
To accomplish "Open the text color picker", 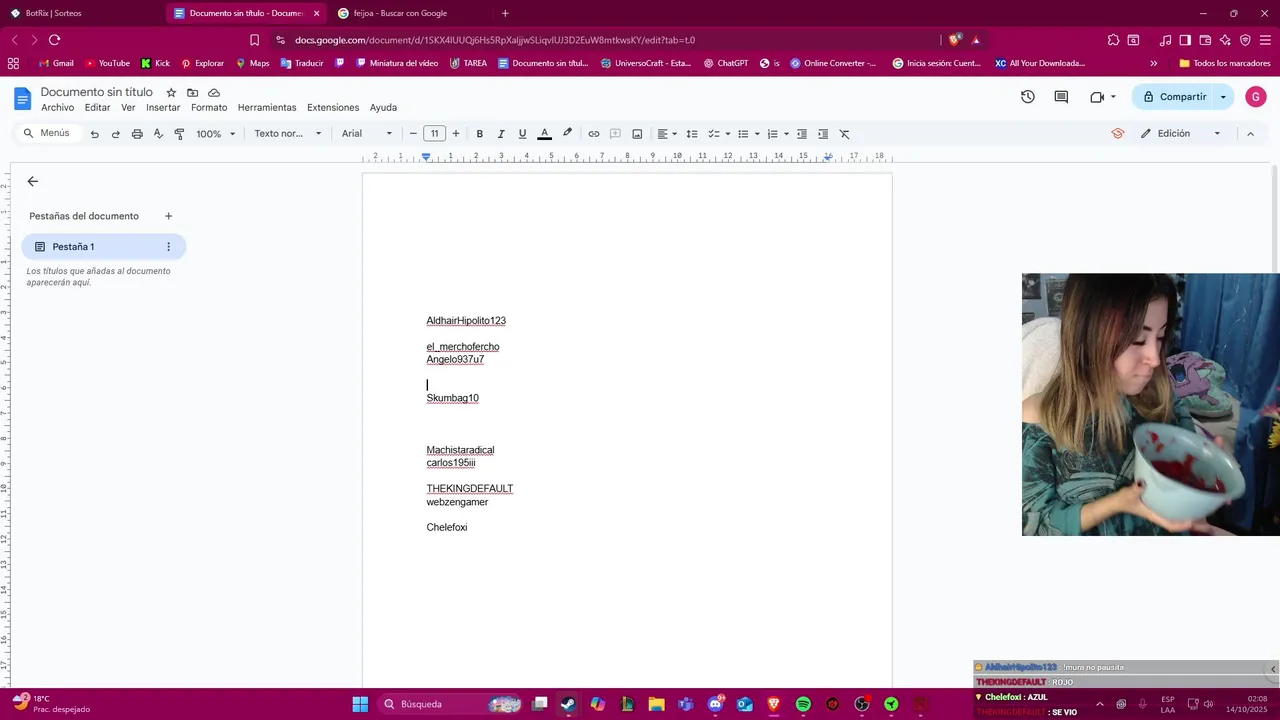I will [544, 134].
